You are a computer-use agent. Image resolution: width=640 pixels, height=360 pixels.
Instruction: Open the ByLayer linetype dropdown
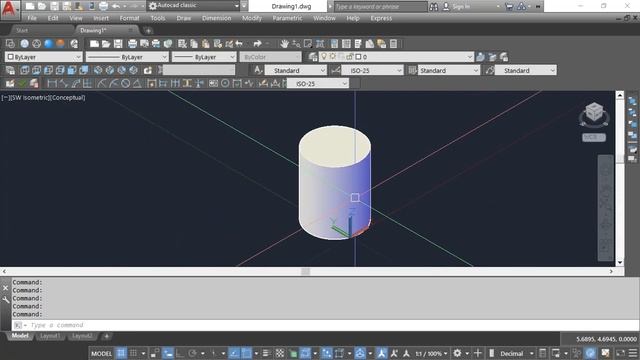(x=127, y=57)
